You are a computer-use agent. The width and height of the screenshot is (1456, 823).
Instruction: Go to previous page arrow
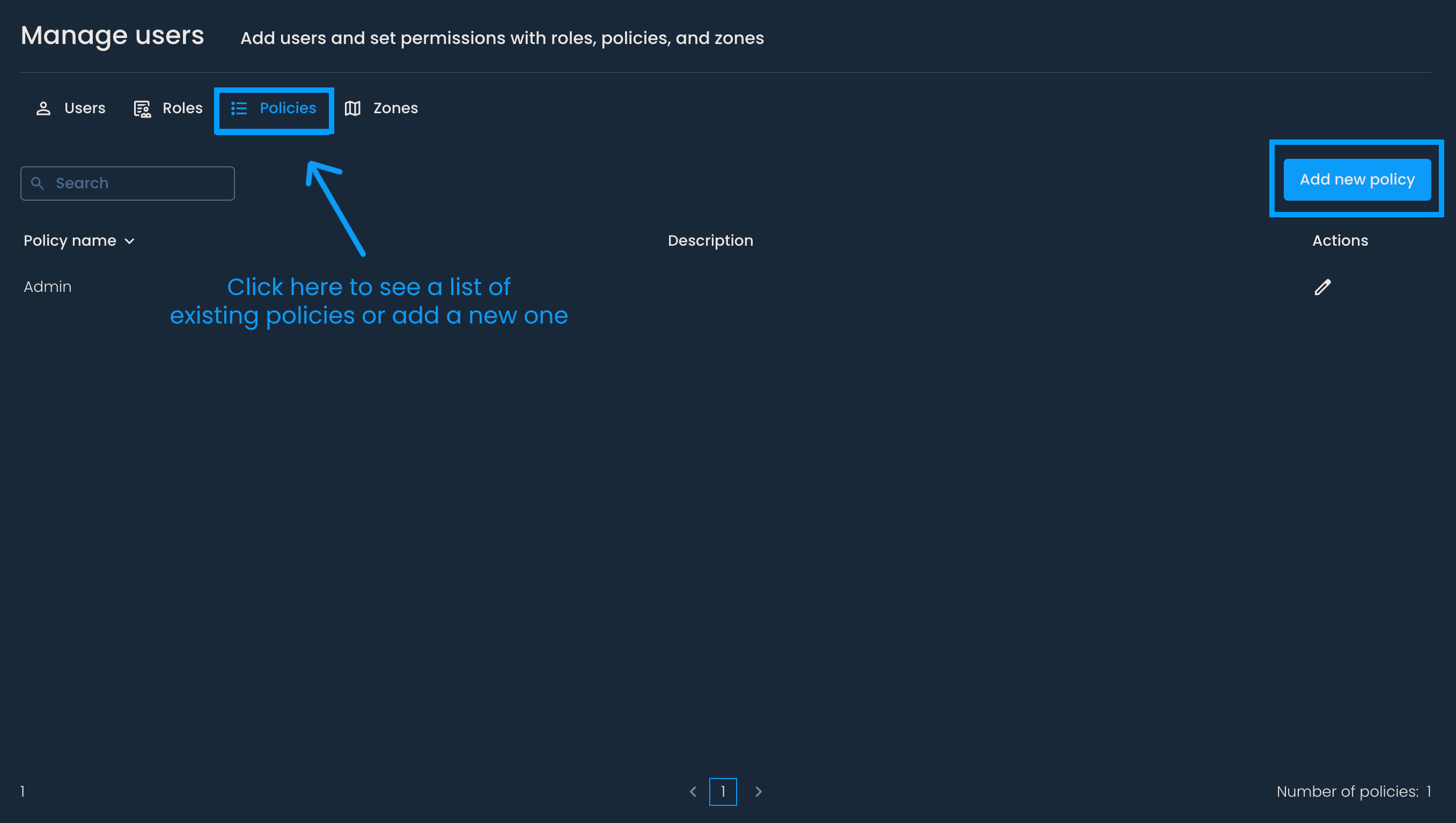coord(693,791)
